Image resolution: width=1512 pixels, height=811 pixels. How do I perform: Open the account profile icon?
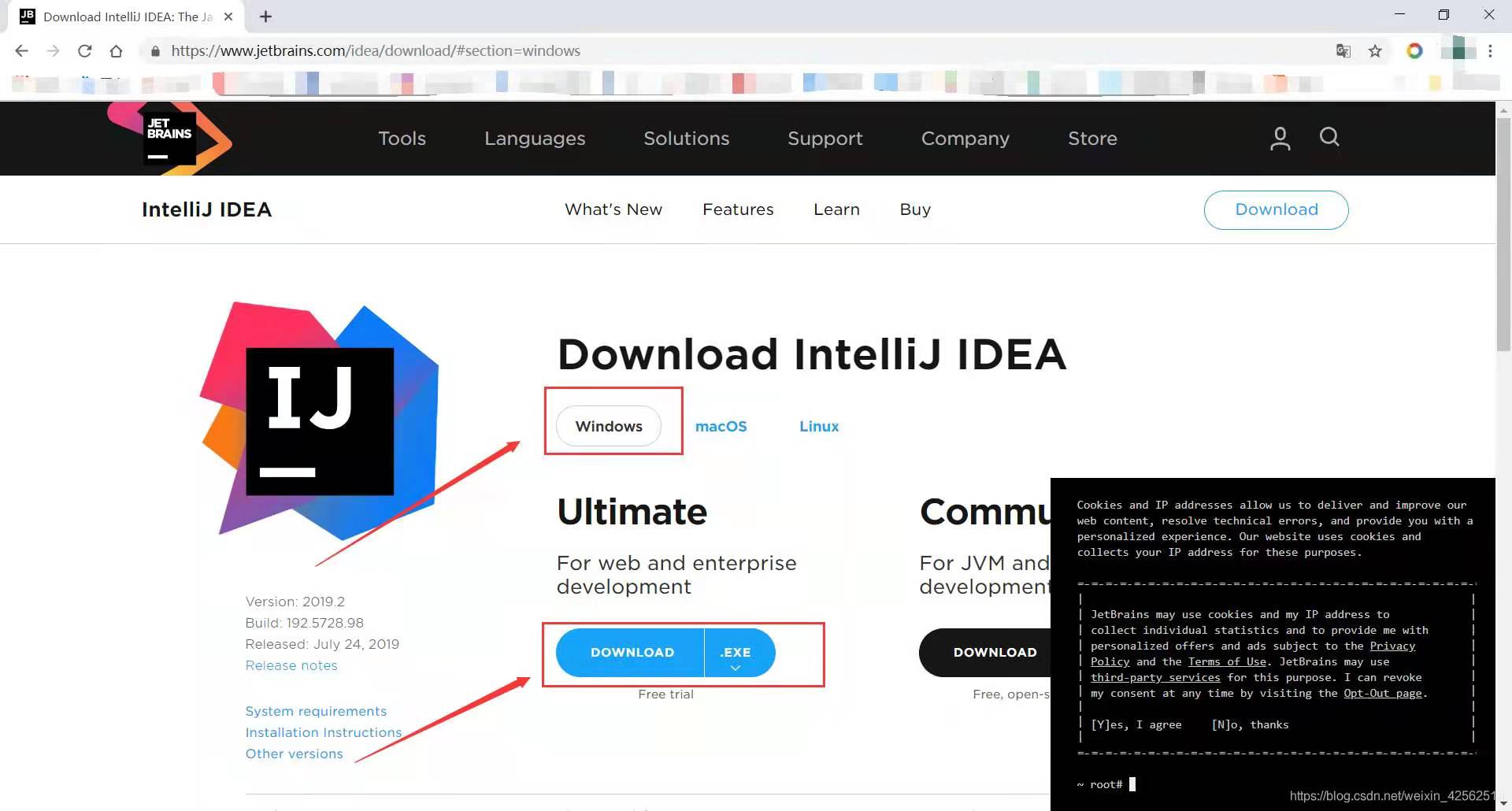tap(1280, 139)
